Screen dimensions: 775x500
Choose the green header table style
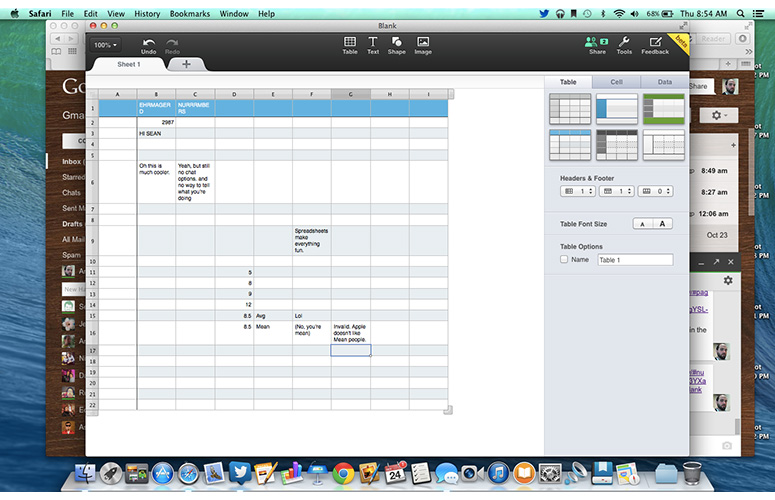pyautogui.click(x=664, y=109)
